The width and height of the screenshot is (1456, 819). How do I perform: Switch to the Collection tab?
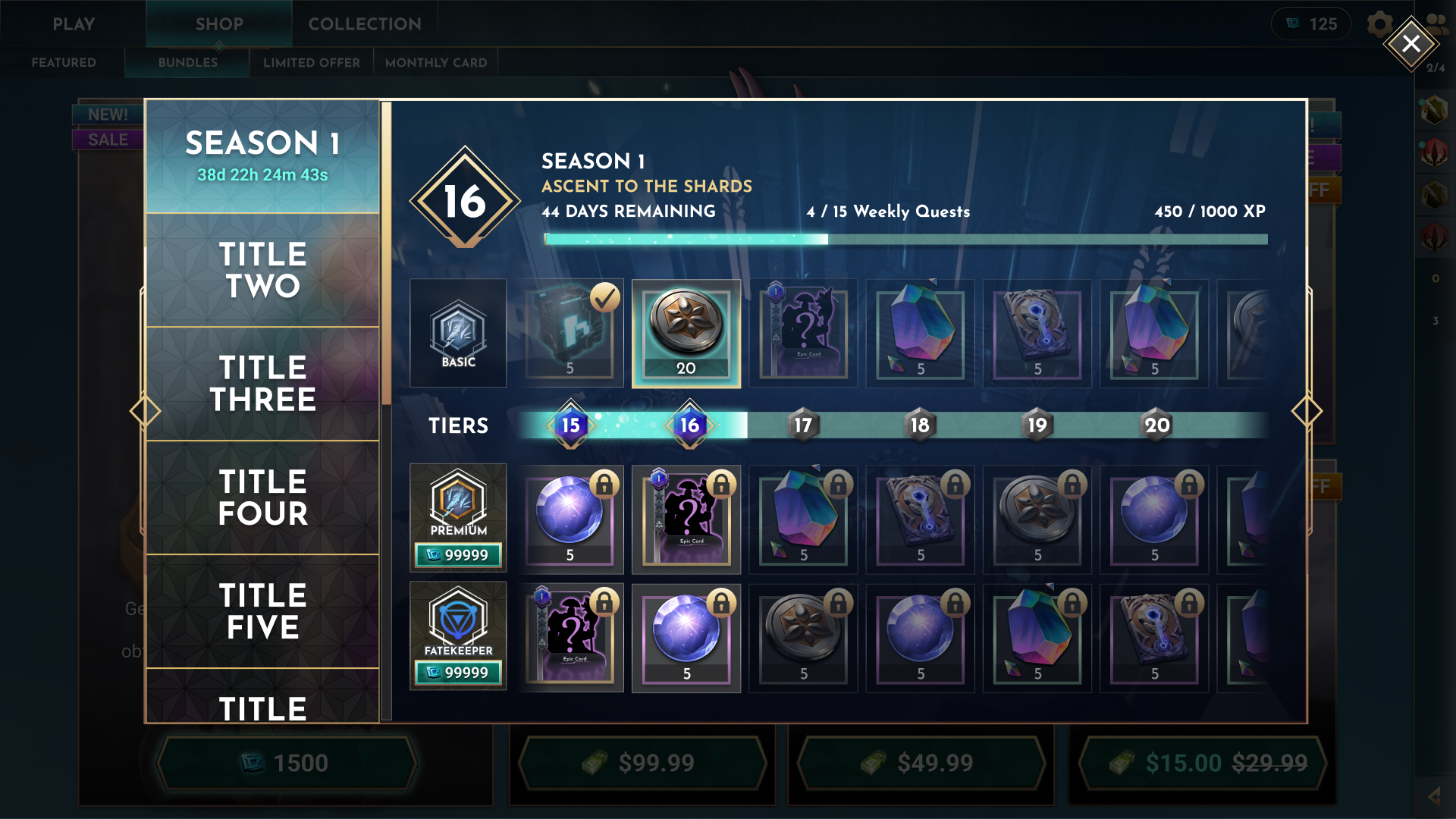coord(365,24)
